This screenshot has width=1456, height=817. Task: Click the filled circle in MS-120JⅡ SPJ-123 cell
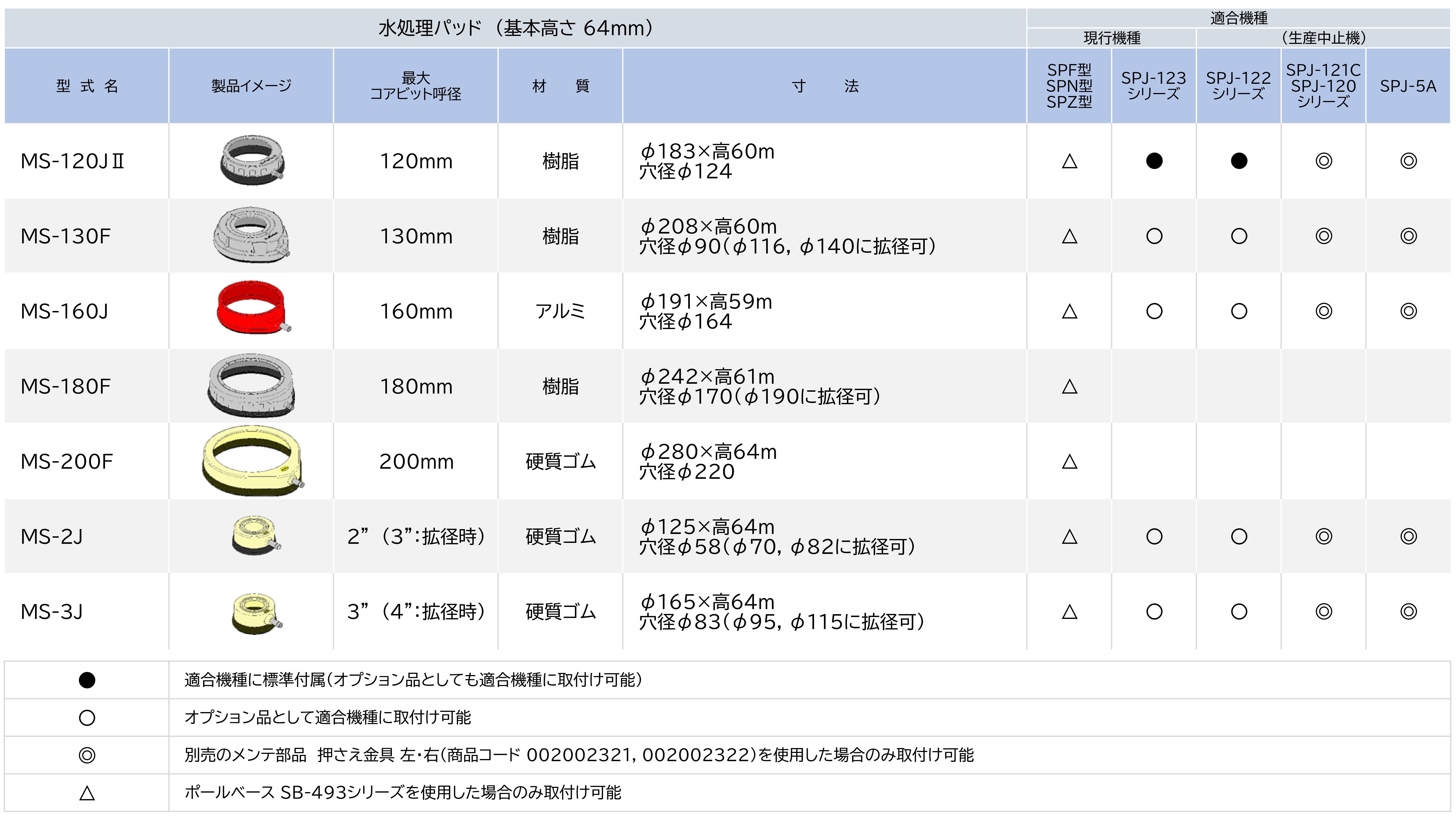point(1154,161)
